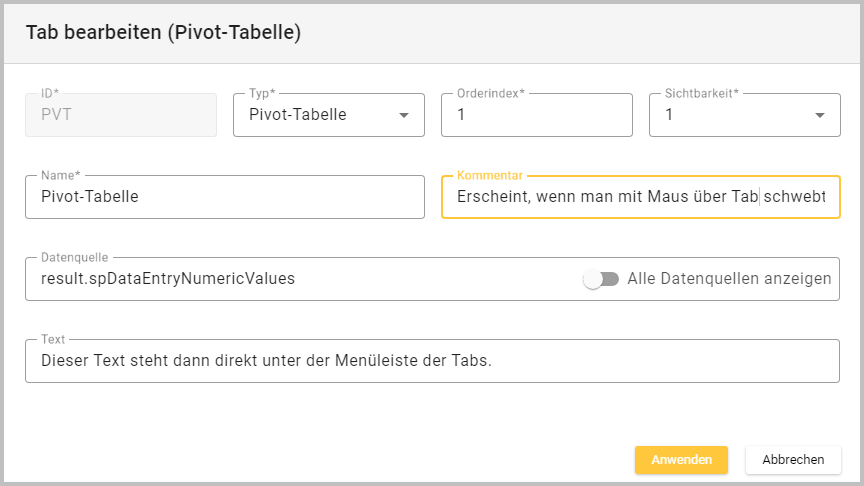Click the Orderindex* floating label
Viewport: 864px width, 486px height.
[x=490, y=93]
